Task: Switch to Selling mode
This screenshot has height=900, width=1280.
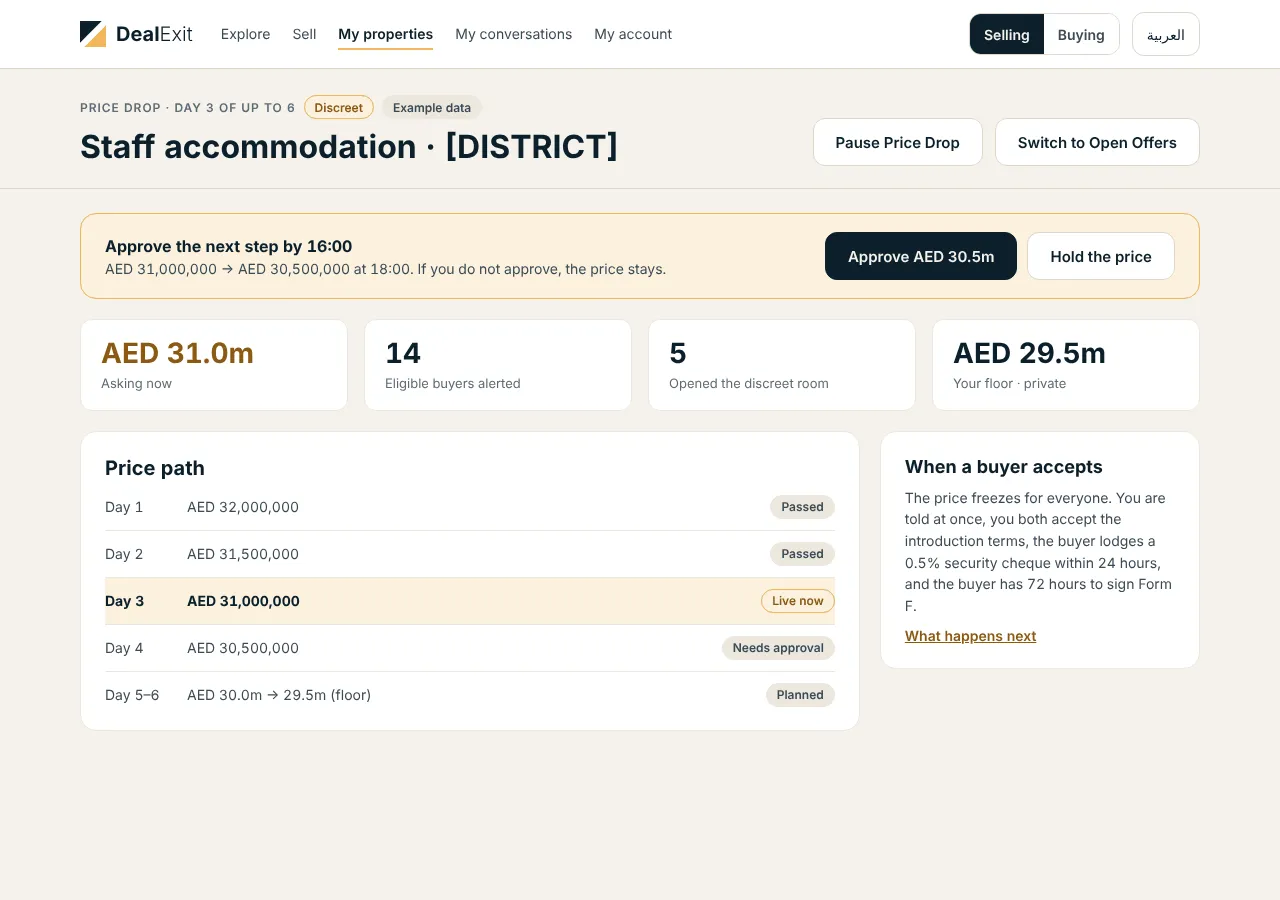Action: click(x=1006, y=34)
